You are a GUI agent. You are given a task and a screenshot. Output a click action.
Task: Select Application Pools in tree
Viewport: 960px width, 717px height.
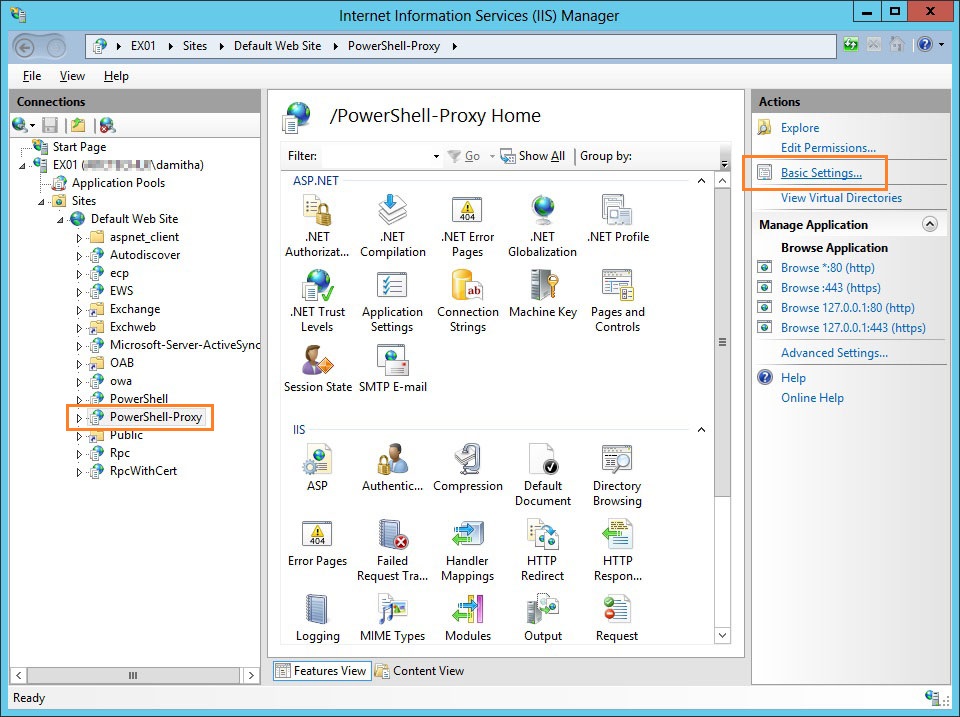click(118, 183)
